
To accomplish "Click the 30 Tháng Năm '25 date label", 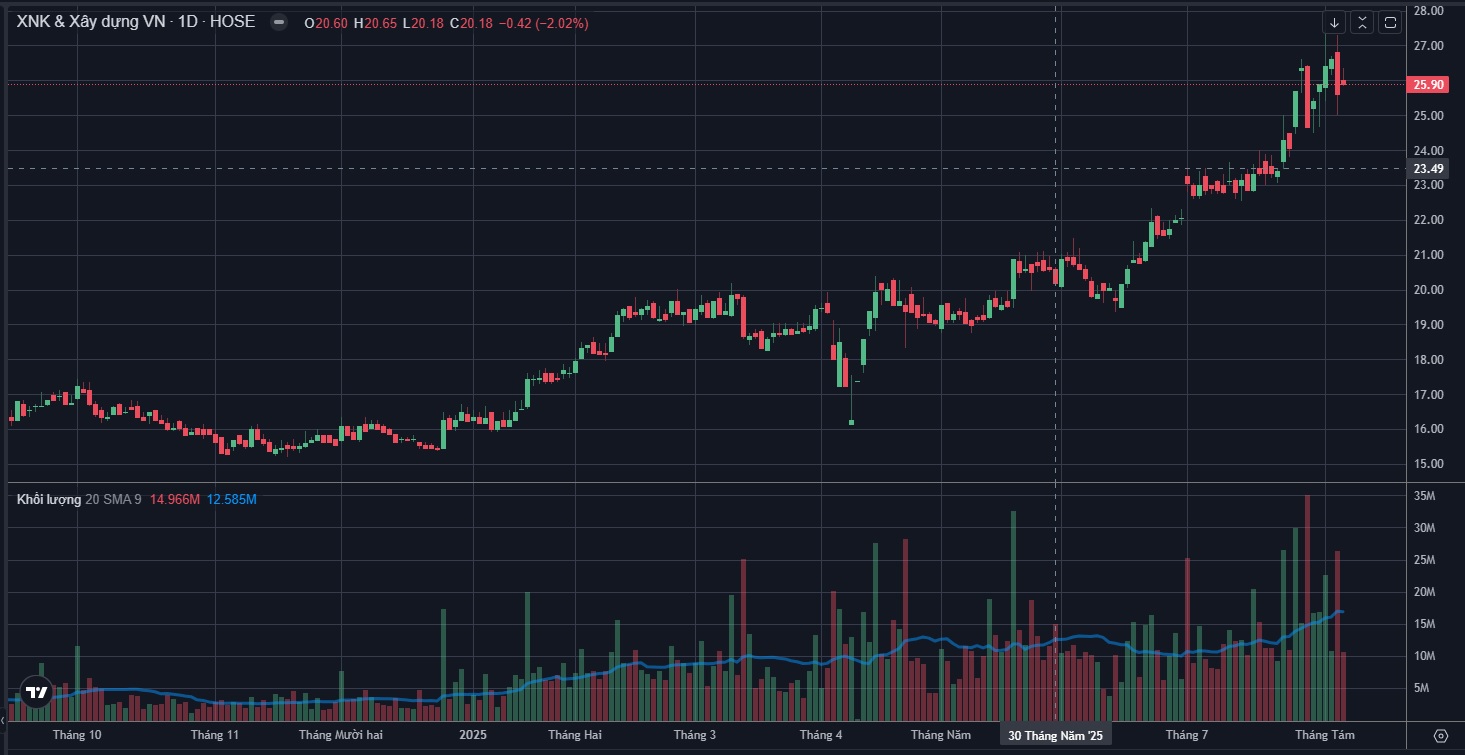I will click(x=1056, y=736).
